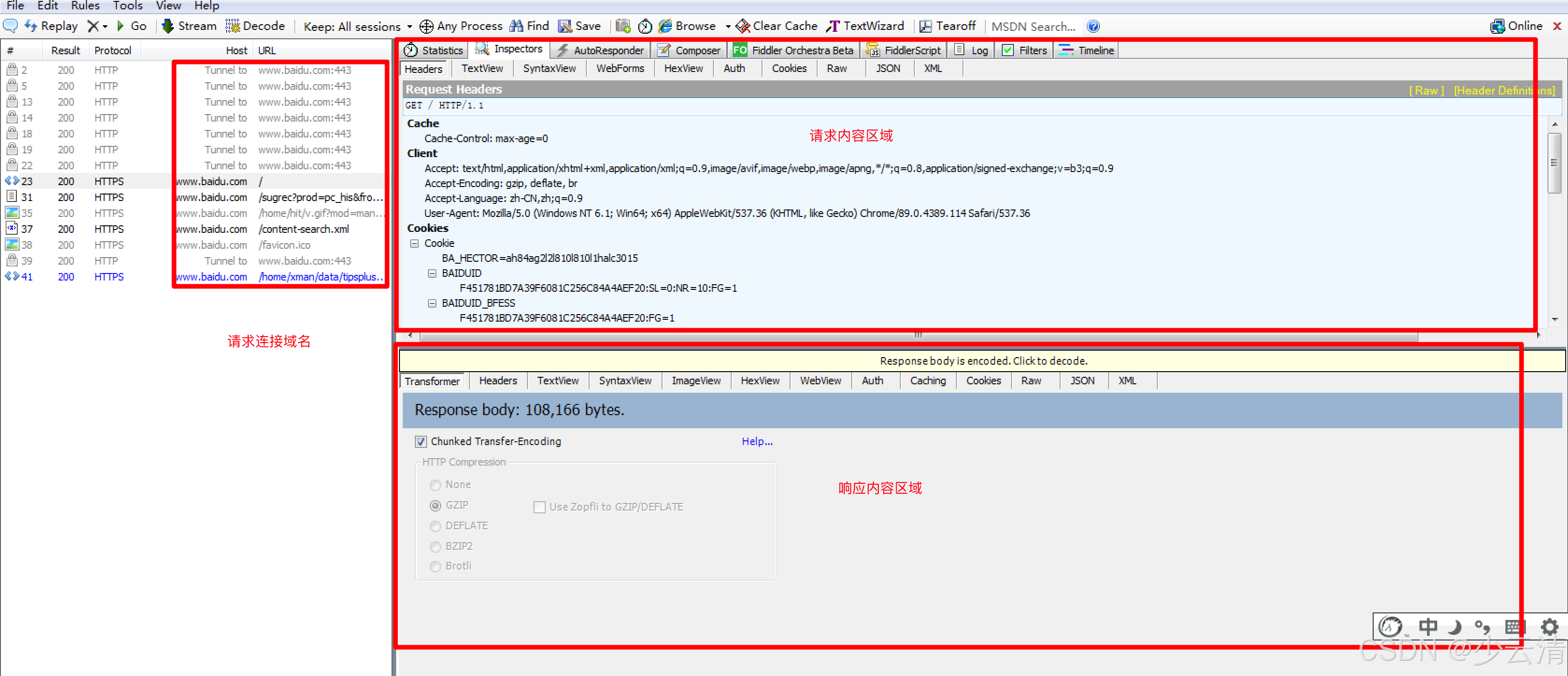Collapse the BAIDUID cookie node
This screenshot has height=676, width=1568.
(432, 273)
